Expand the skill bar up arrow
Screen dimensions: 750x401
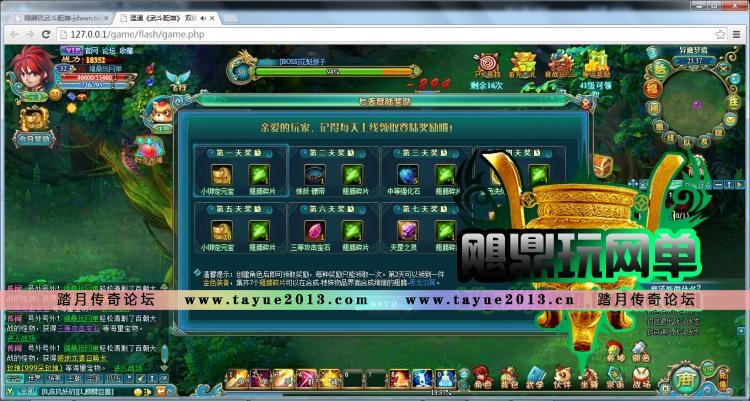(x=463, y=373)
